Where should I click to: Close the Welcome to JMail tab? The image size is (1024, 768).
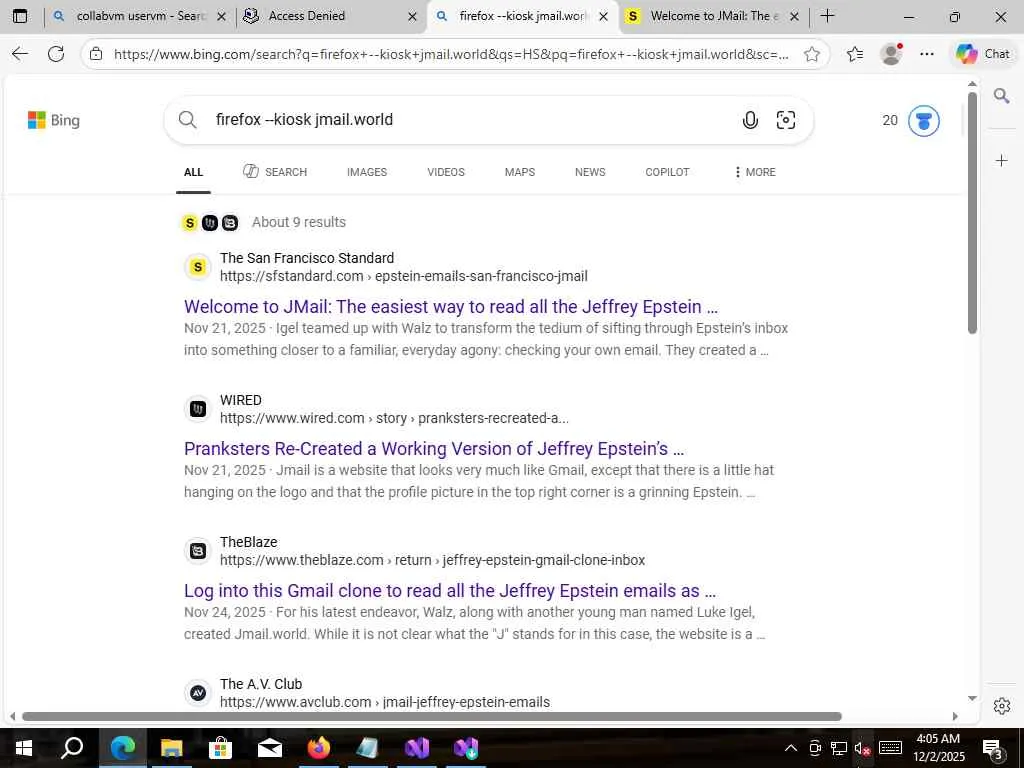[x=794, y=17]
